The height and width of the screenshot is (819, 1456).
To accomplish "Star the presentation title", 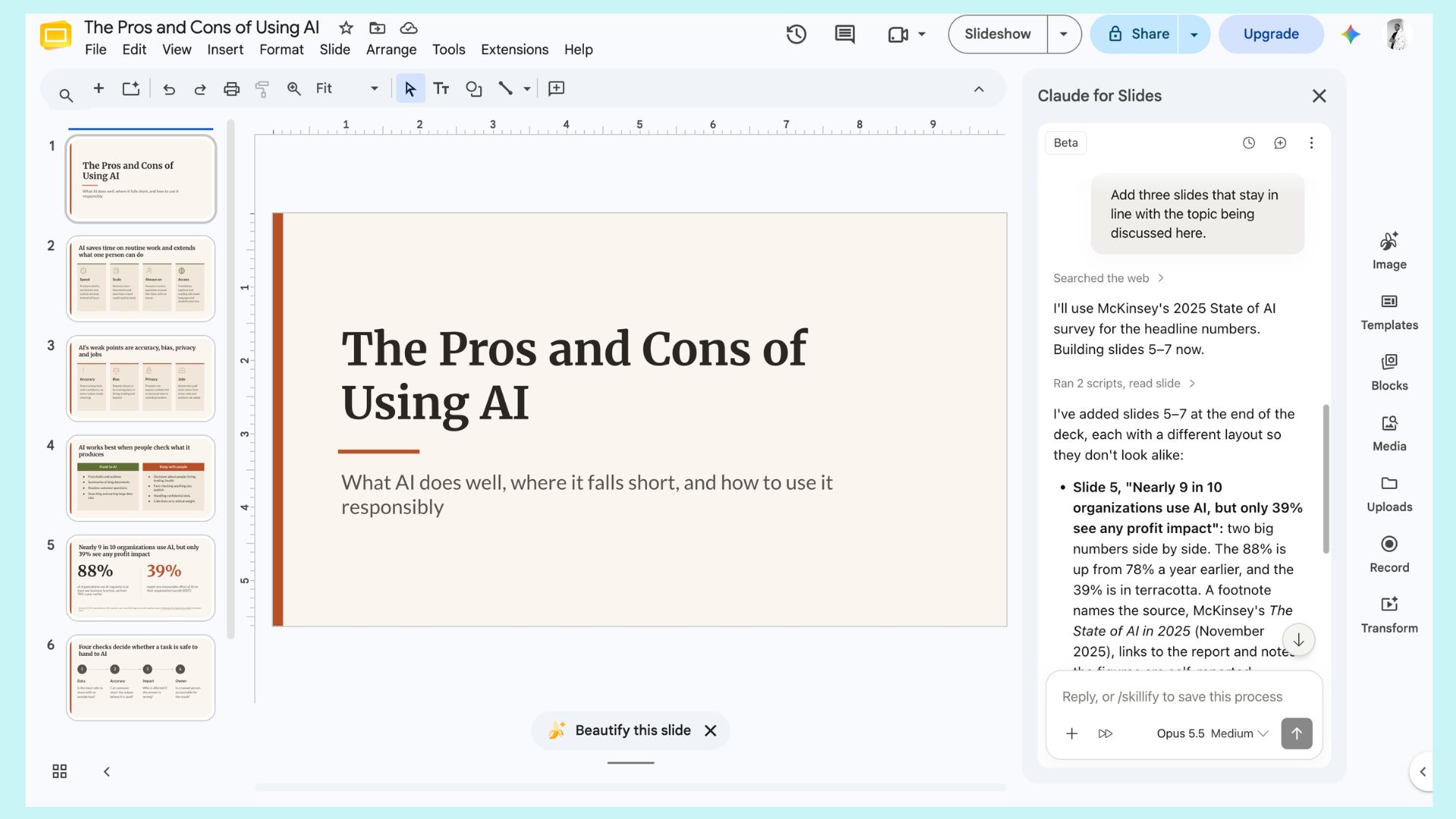I will point(346,28).
